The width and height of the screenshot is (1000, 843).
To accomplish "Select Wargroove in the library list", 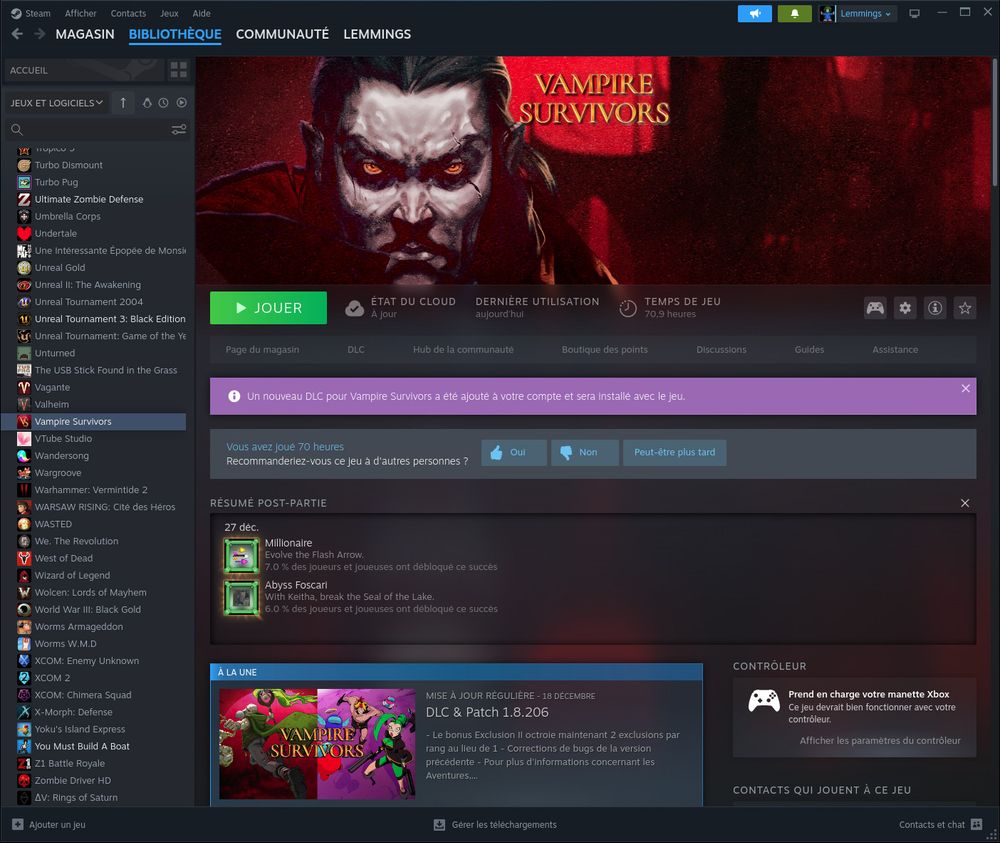I will point(94,473).
